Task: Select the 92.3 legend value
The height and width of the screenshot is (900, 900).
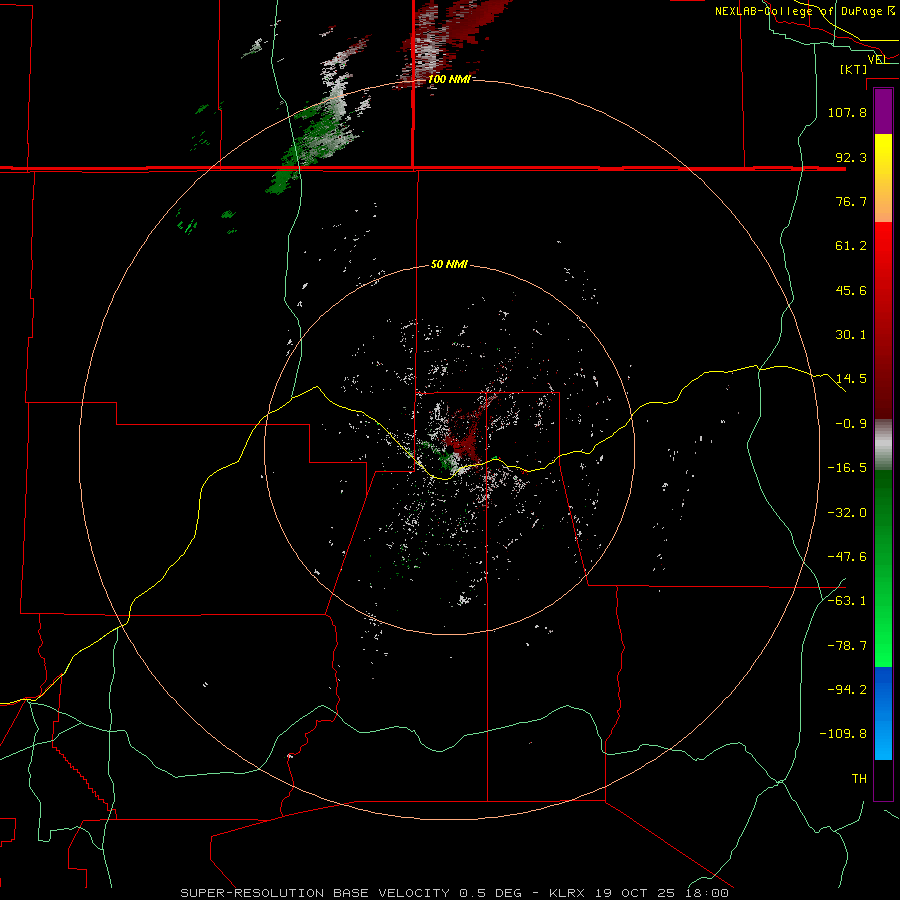Action: click(851, 157)
